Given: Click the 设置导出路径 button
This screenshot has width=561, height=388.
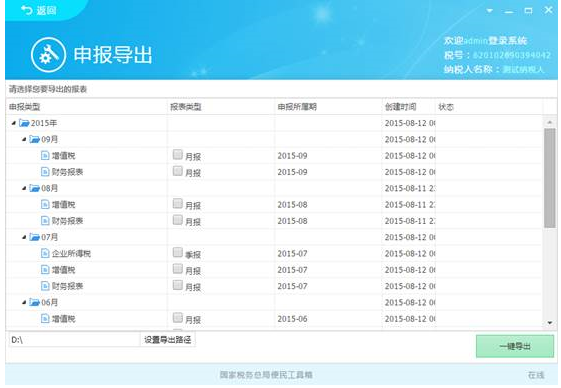Looking at the screenshot, I should (167, 339).
